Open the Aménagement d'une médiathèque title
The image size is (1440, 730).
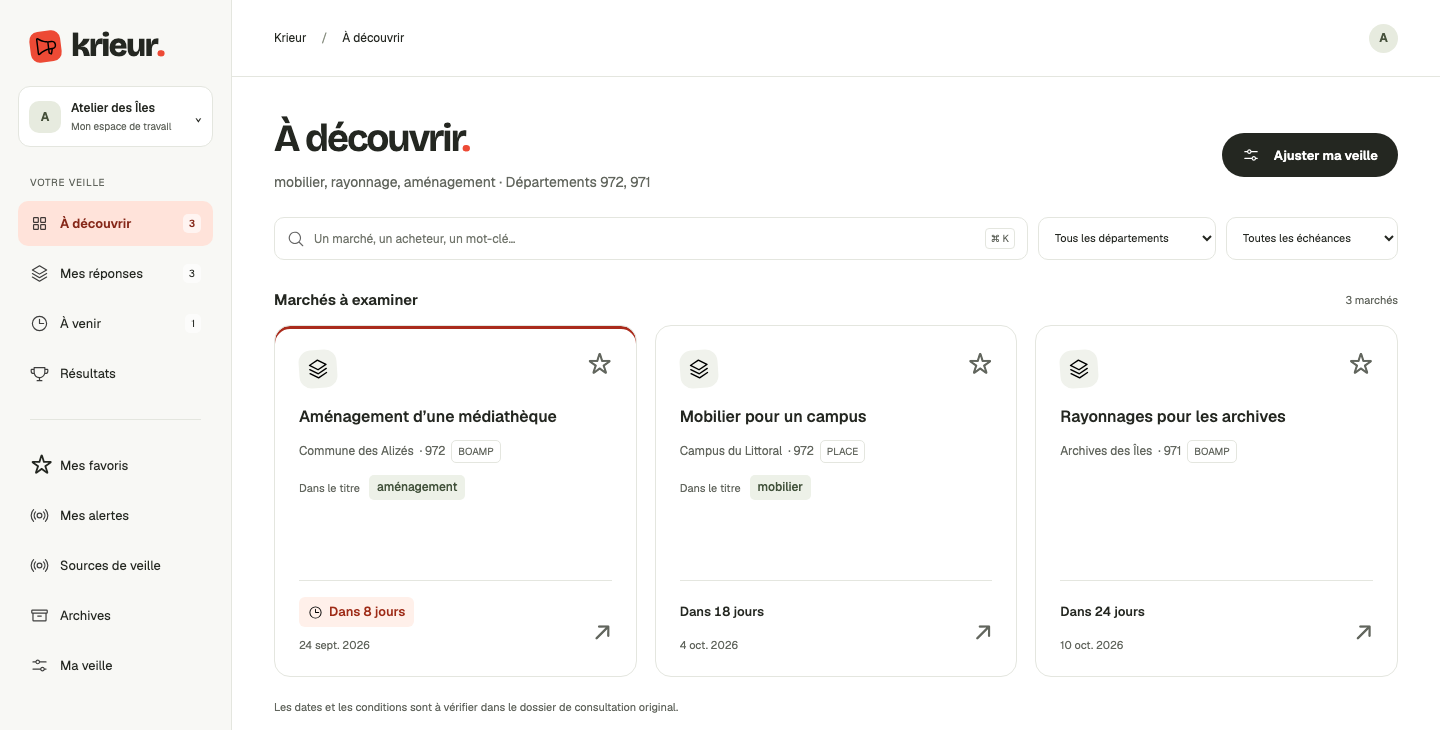coord(428,417)
